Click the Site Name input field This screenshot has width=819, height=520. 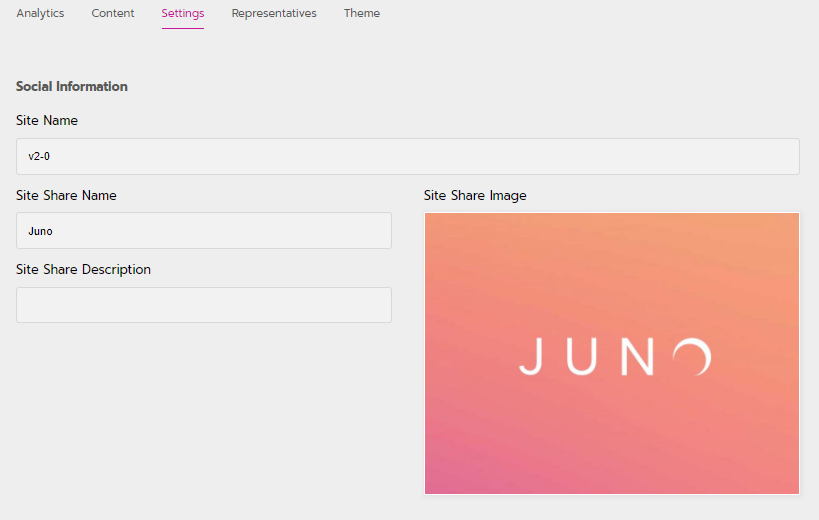pos(408,157)
